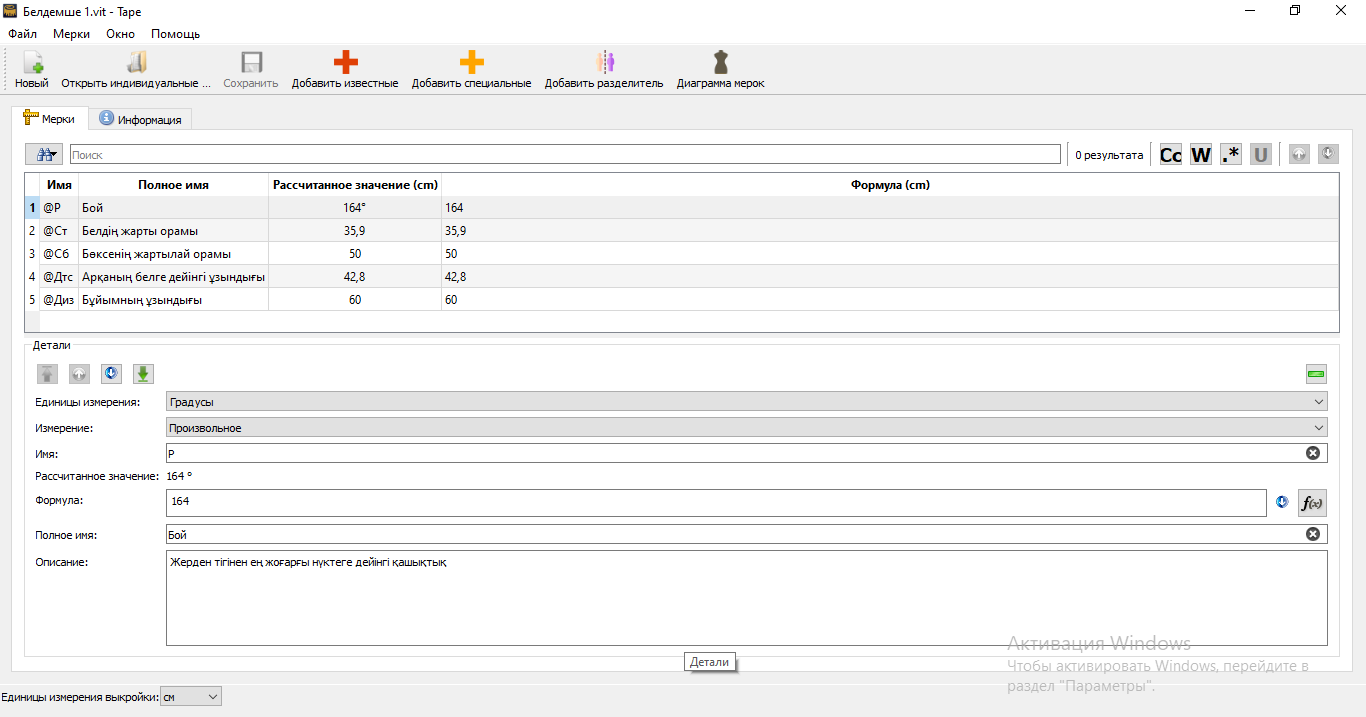1366x717 pixels.
Task: Click the Описание text area
Action: pyautogui.click(x=746, y=598)
